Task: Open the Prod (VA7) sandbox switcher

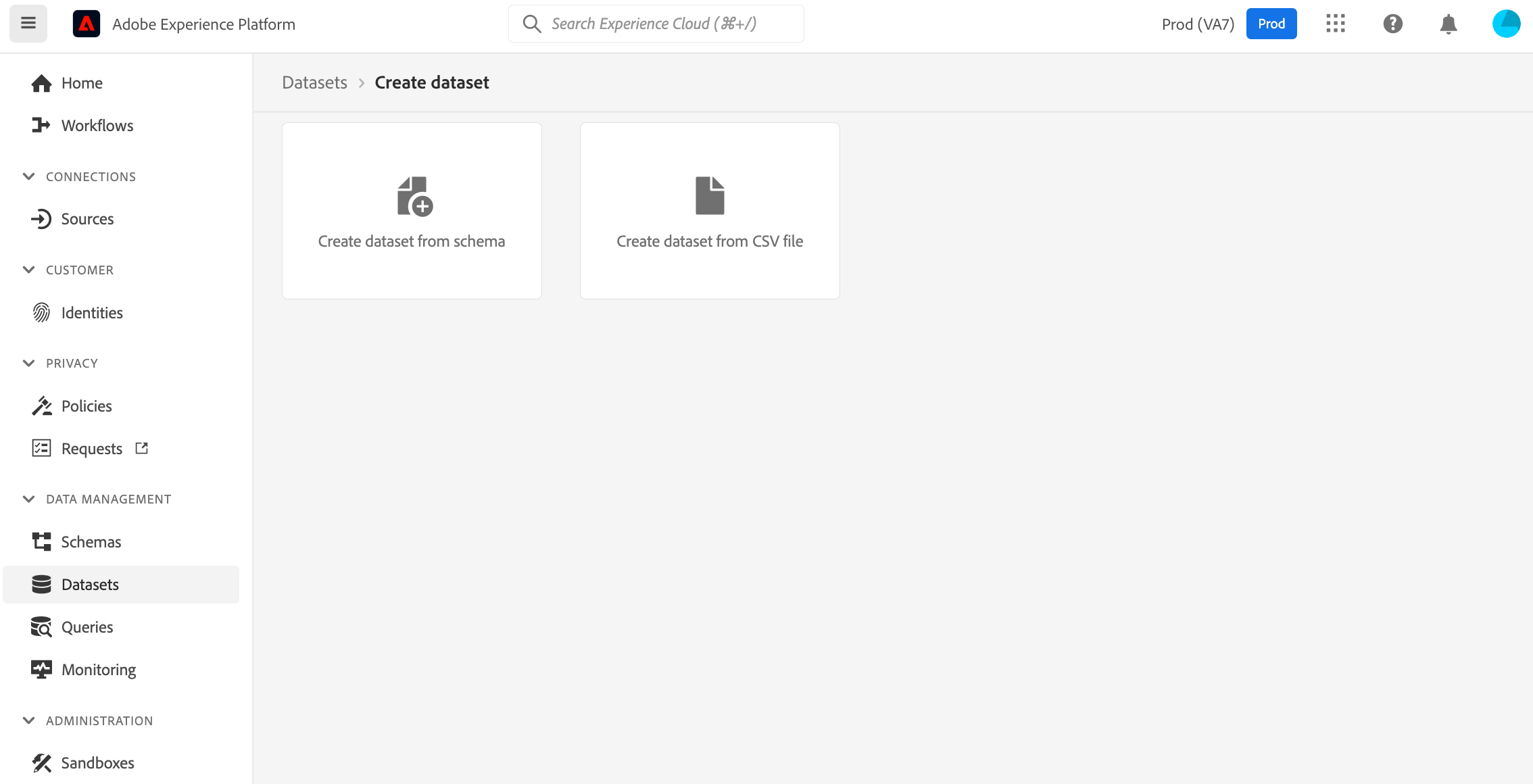Action: 1198,24
